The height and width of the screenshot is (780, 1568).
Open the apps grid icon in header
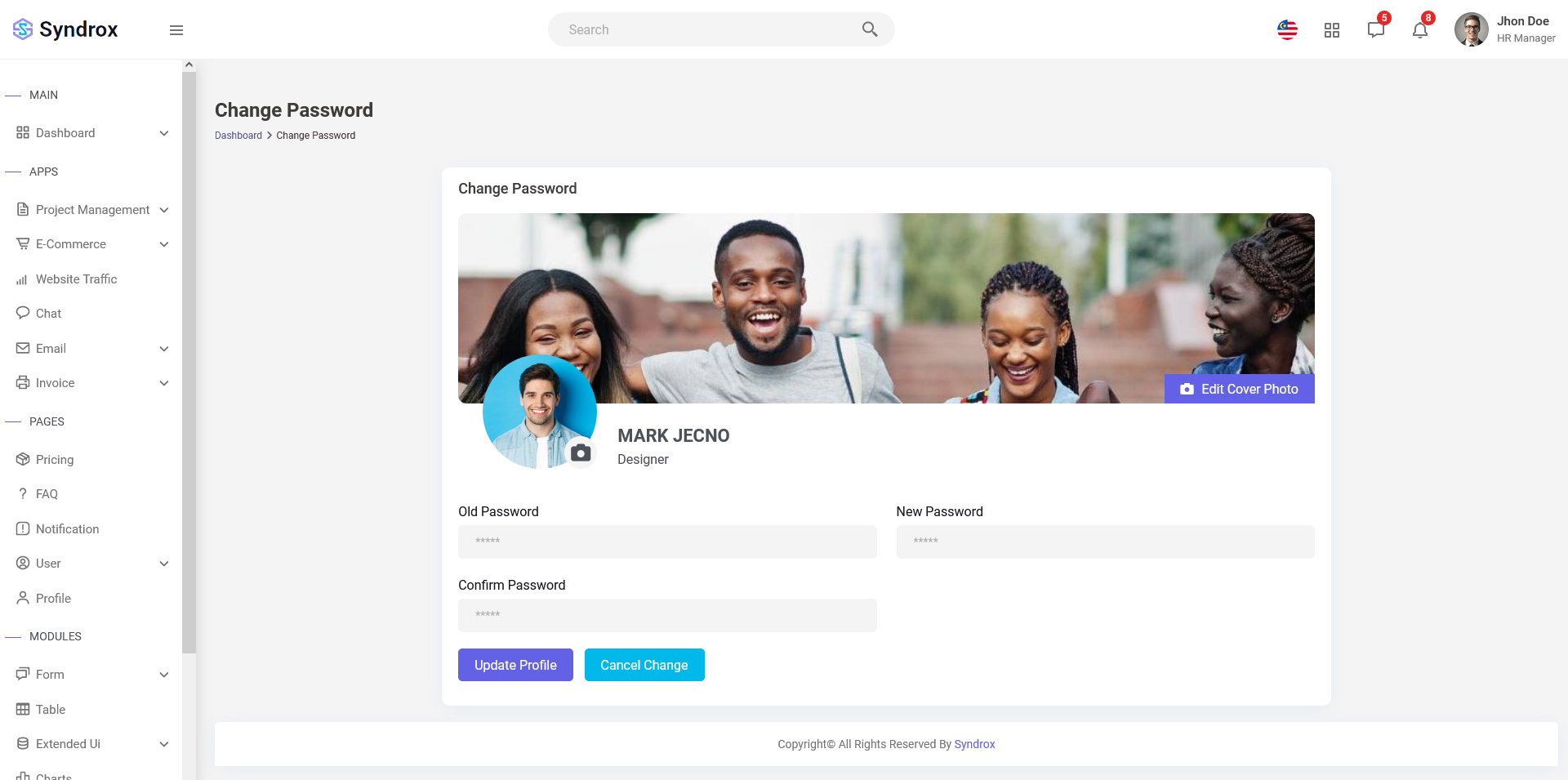[x=1332, y=30]
